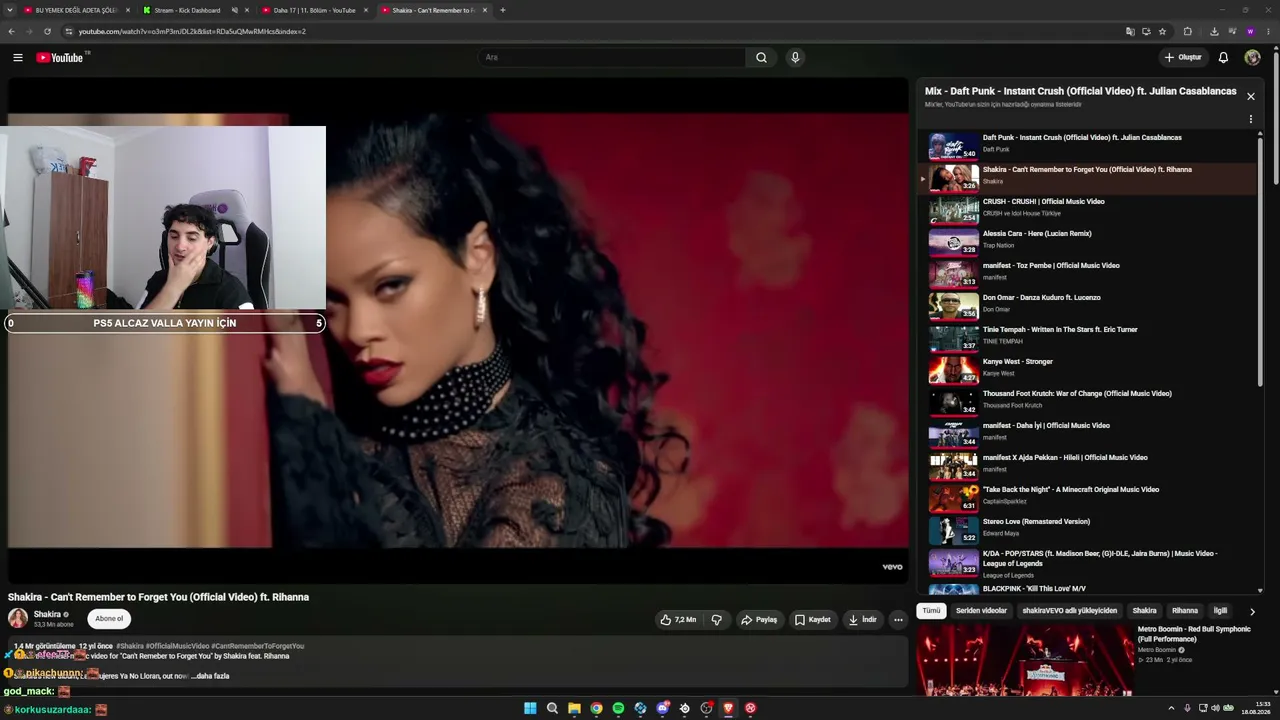Open Brave browser on taskbar

728,708
